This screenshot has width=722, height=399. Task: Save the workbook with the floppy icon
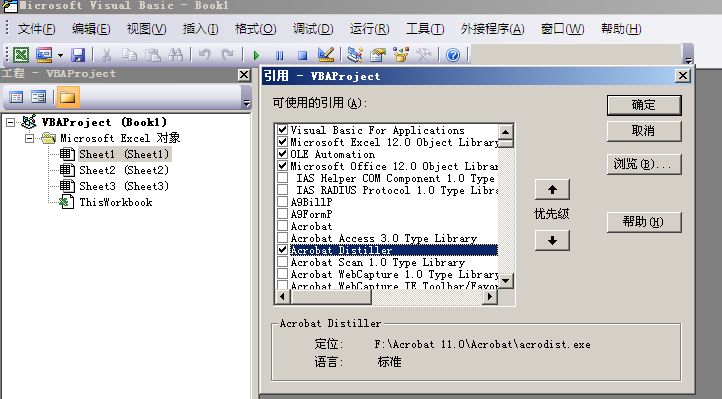coord(78,55)
